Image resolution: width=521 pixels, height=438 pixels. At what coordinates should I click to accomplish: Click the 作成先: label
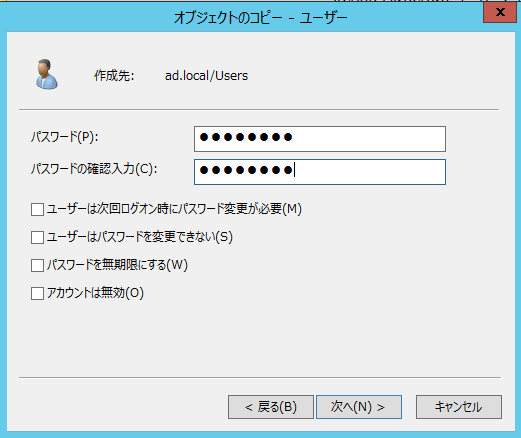(114, 76)
